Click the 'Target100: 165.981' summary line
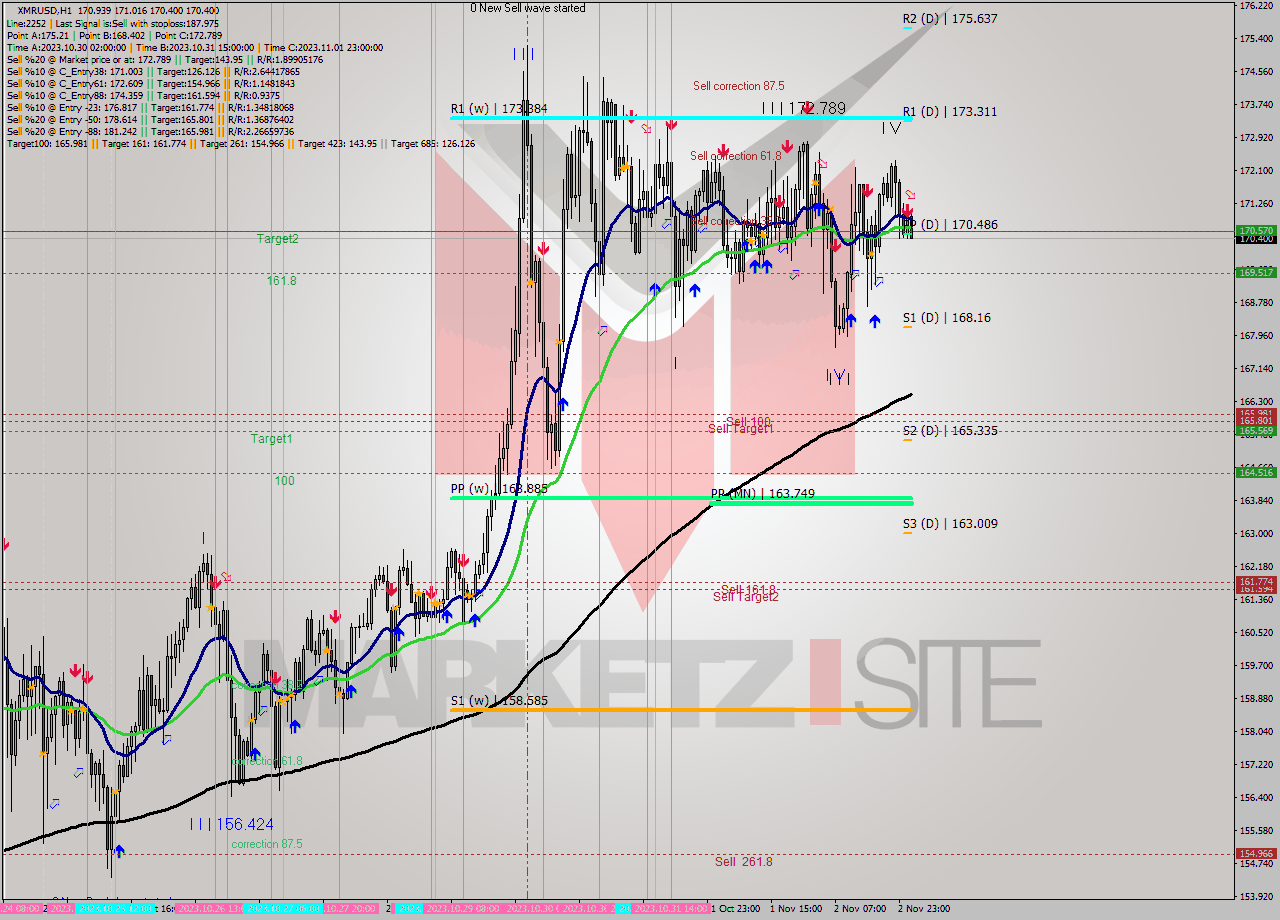The image size is (1280, 920). click(240, 143)
